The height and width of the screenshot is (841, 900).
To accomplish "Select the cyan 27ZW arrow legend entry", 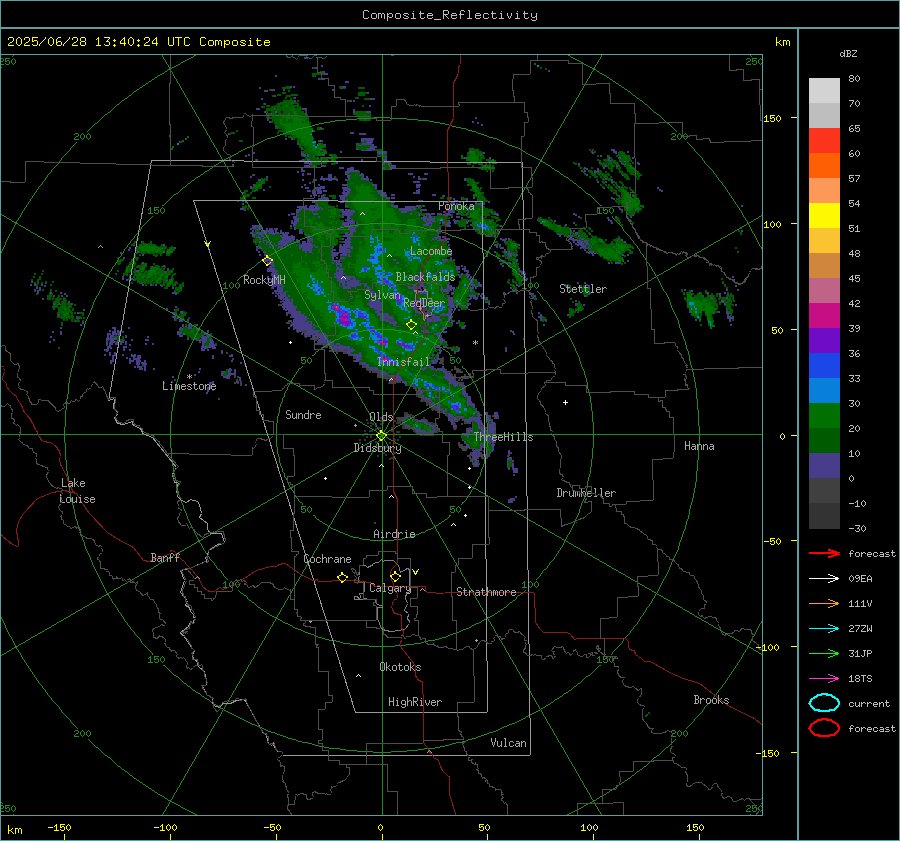I will click(x=824, y=629).
